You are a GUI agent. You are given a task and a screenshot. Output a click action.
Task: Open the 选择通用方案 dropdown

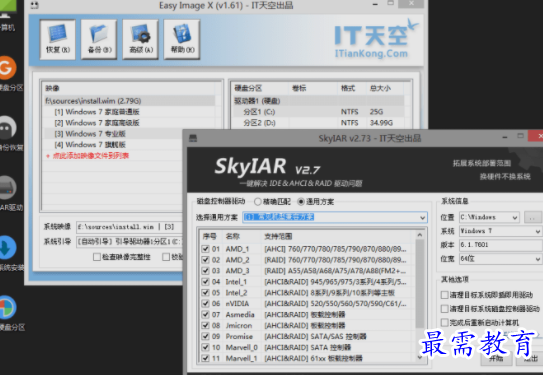[335, 217]
